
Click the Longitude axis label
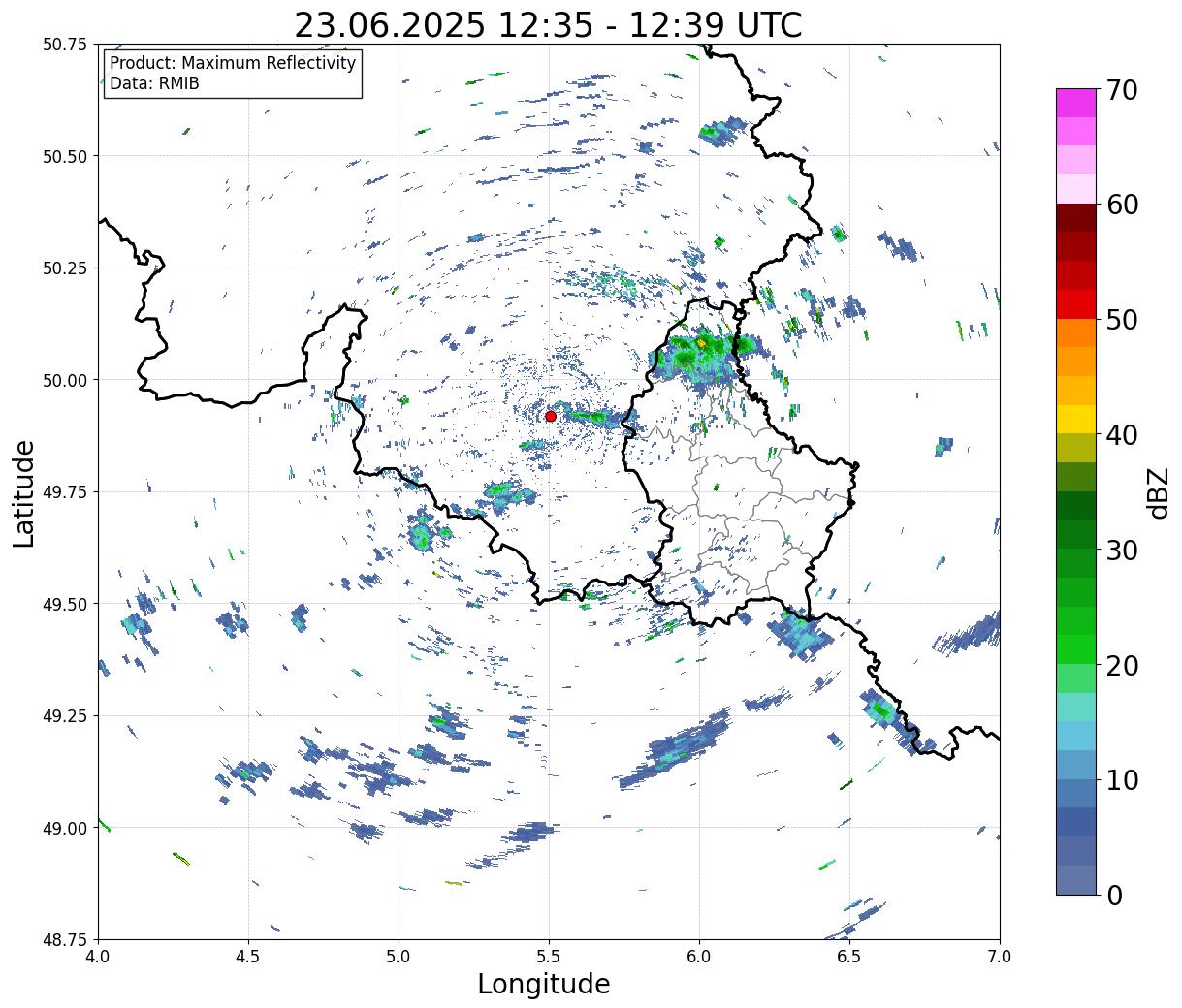(544, 984)
